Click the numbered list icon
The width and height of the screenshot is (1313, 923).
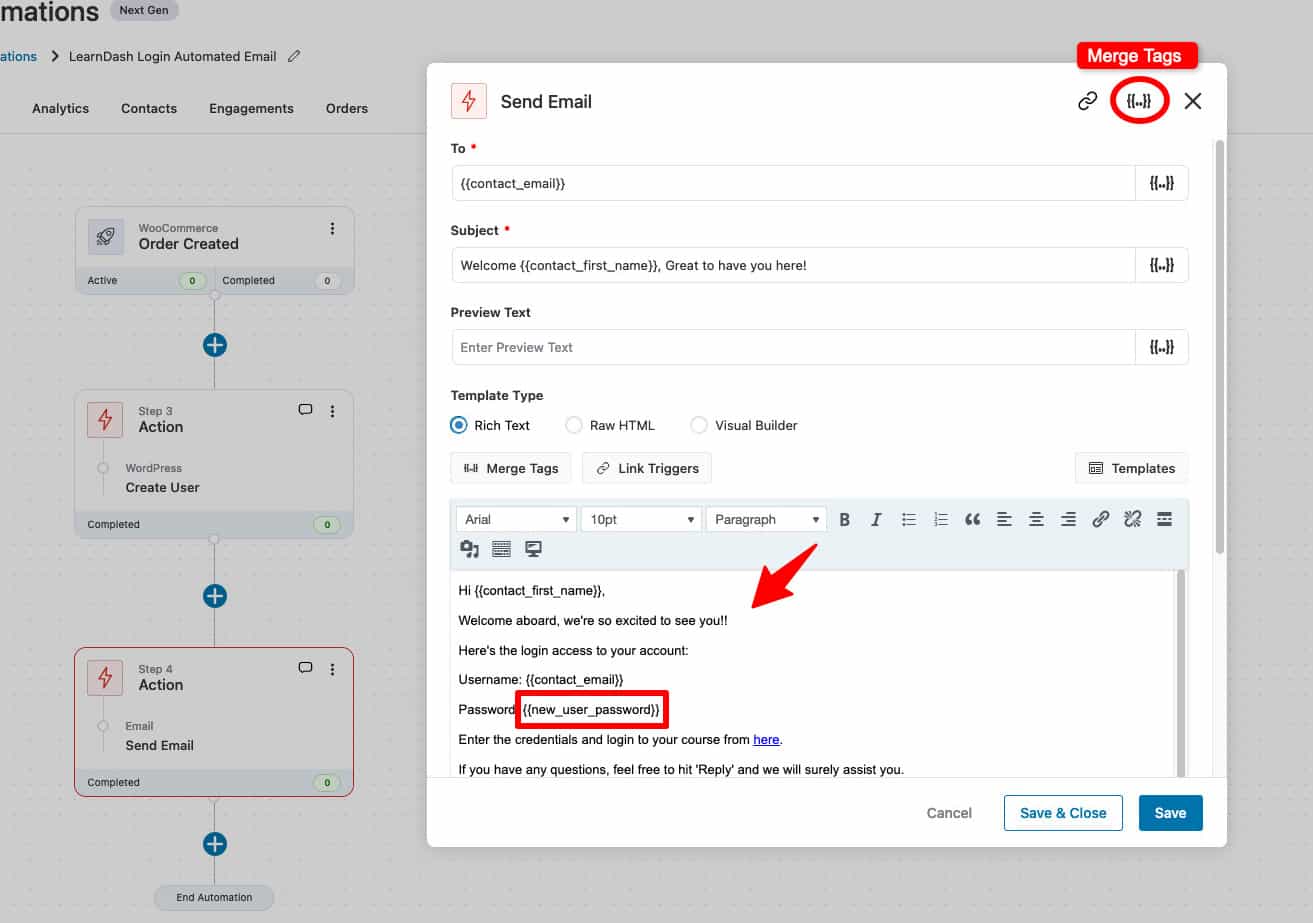click(x=940, y=519)
